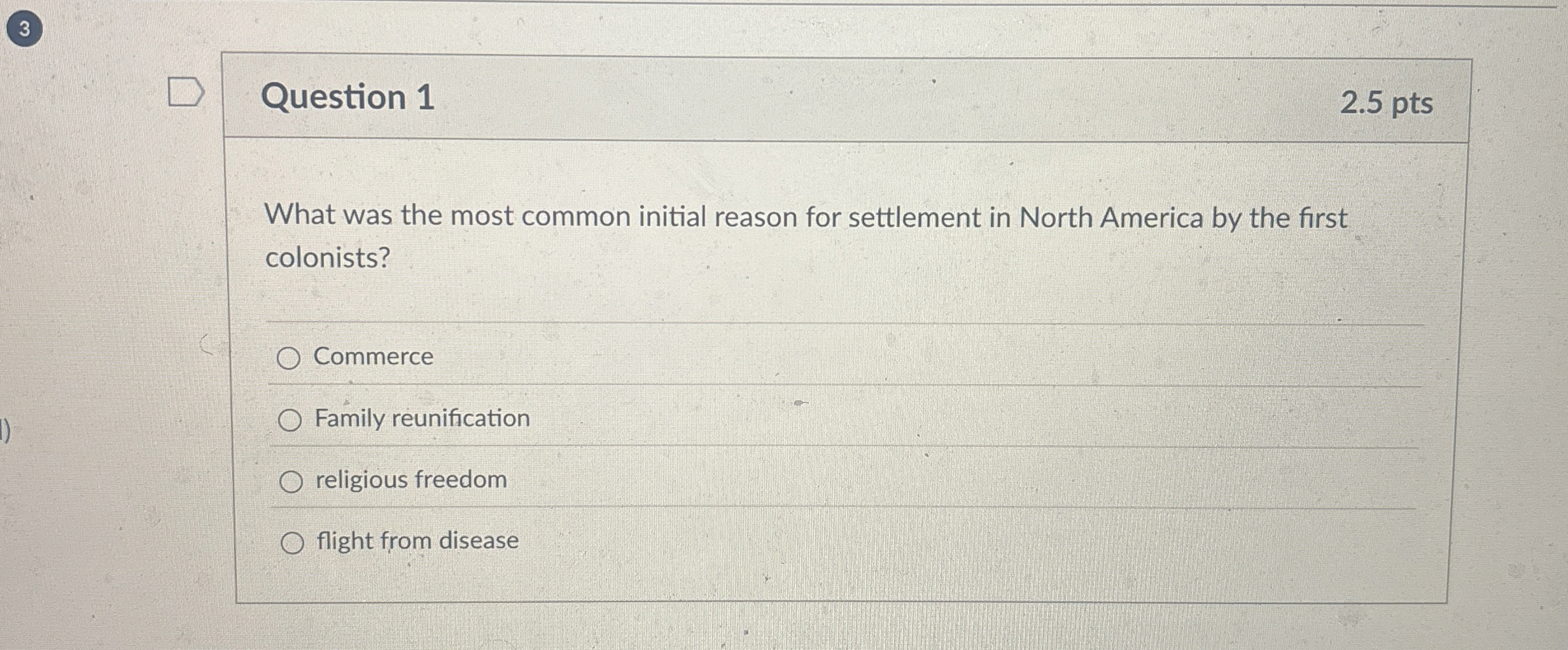Pick flight from disease option

coord(291,542)
